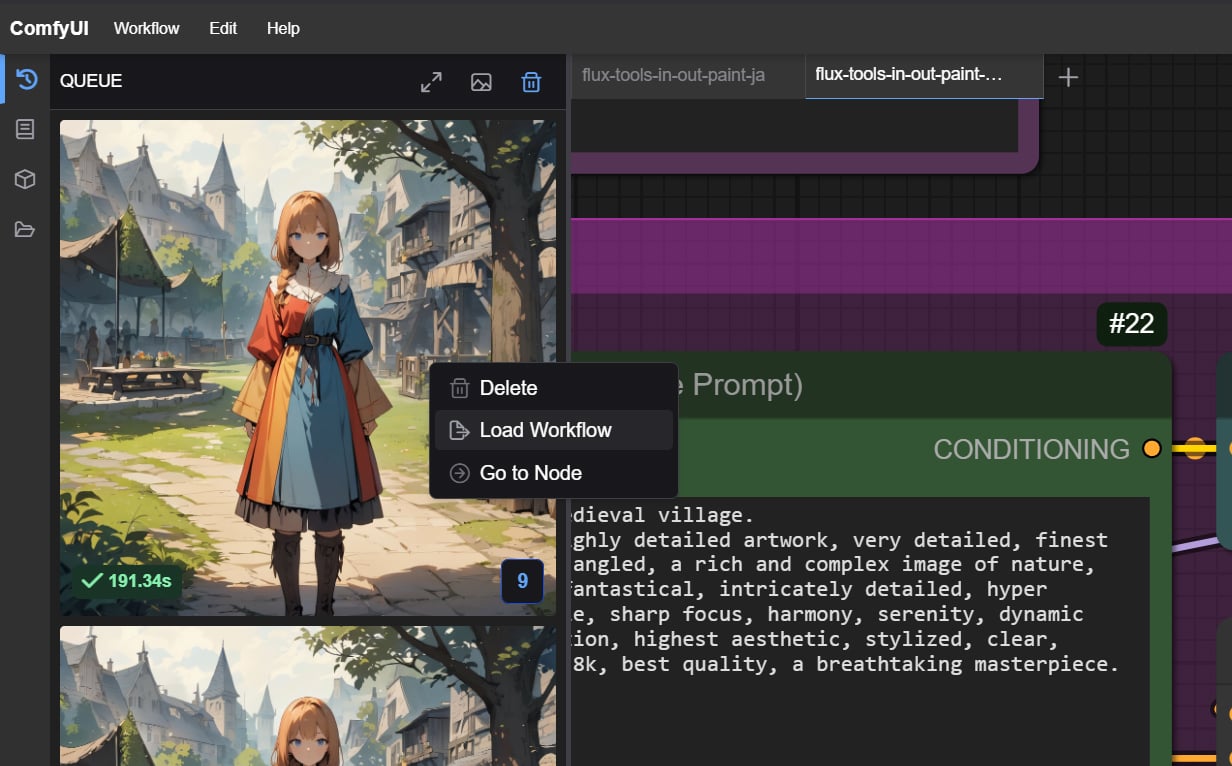This screenshot has width=1232, height=766.
Task: Toggle the image preview icon in queue header
Action: (481, 82)
